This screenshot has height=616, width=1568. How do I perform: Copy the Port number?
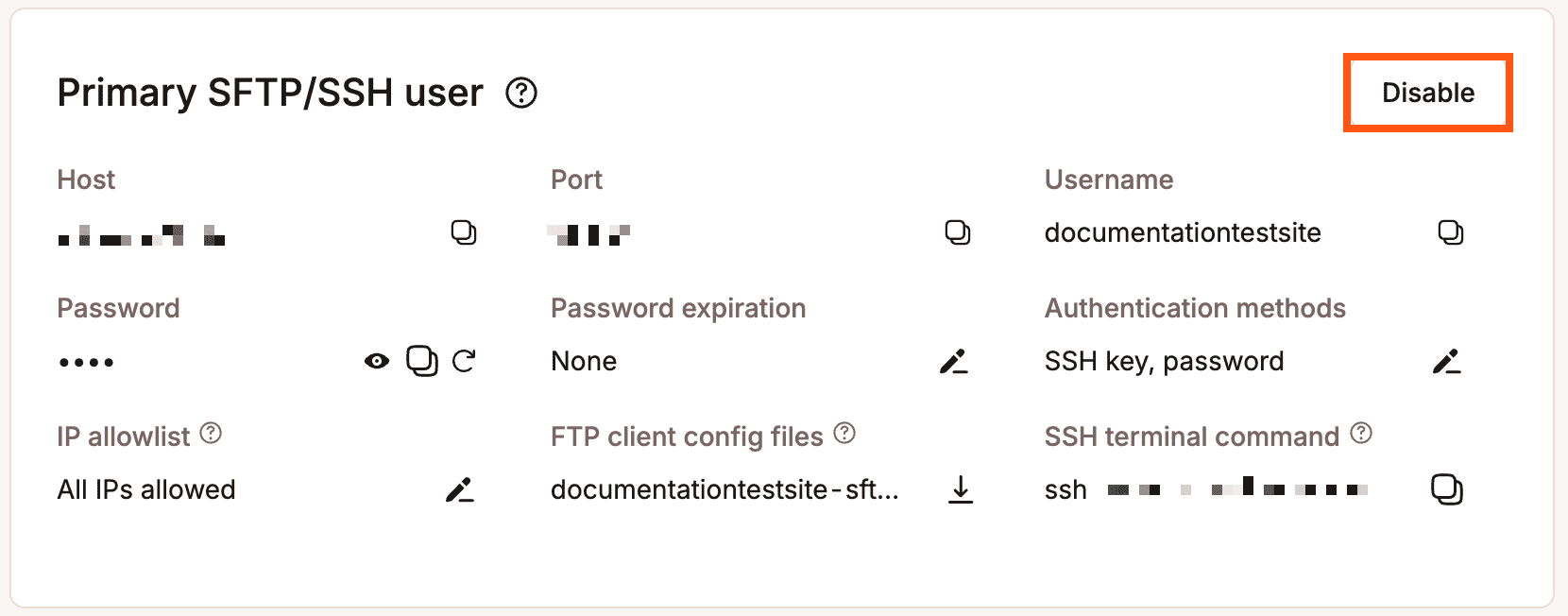click(x=958, y=232)
